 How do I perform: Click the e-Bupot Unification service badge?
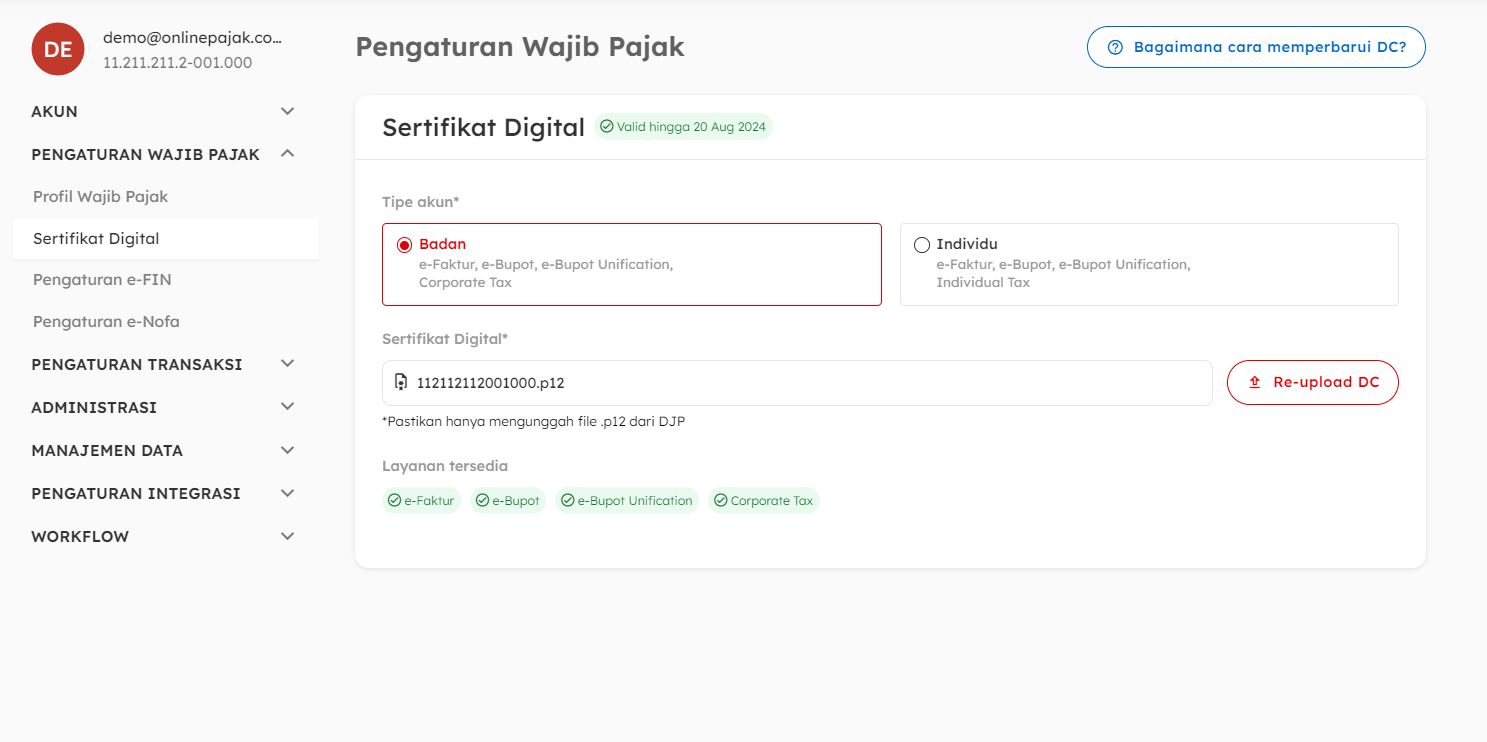point(627,500)
